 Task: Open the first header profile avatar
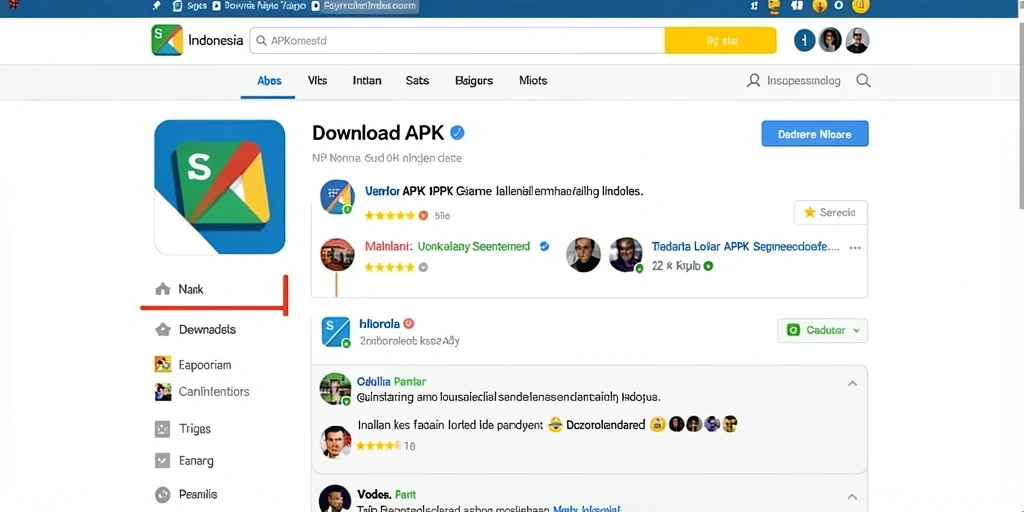click(830, 40)
